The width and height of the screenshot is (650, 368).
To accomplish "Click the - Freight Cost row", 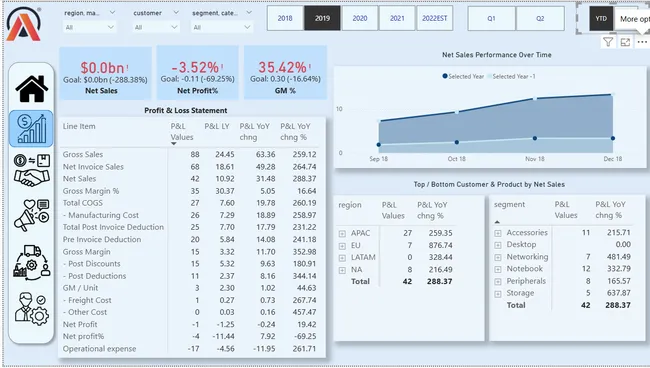I will pos(87,300).
